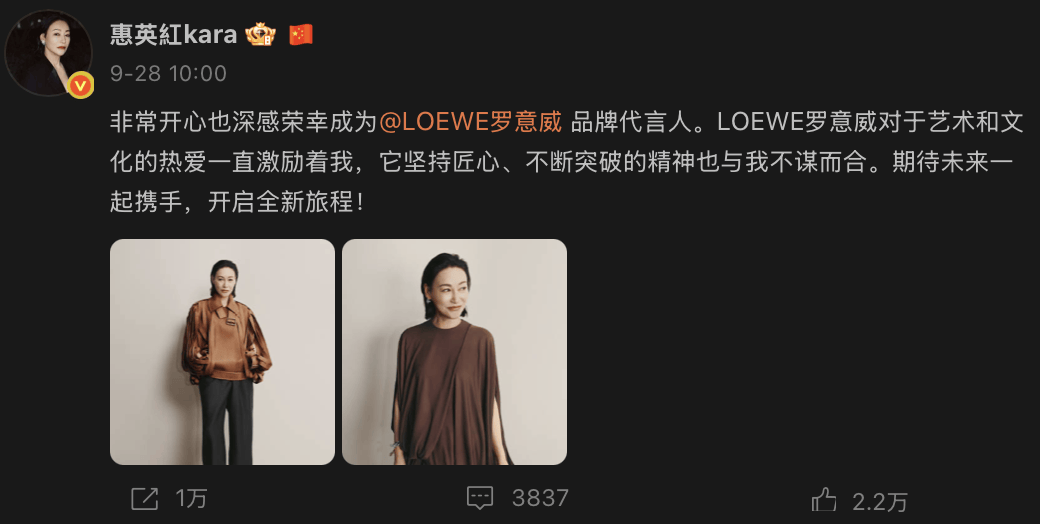
Task: Open the @LOEWE罗意威 mention link
Action: pos(471,122)
